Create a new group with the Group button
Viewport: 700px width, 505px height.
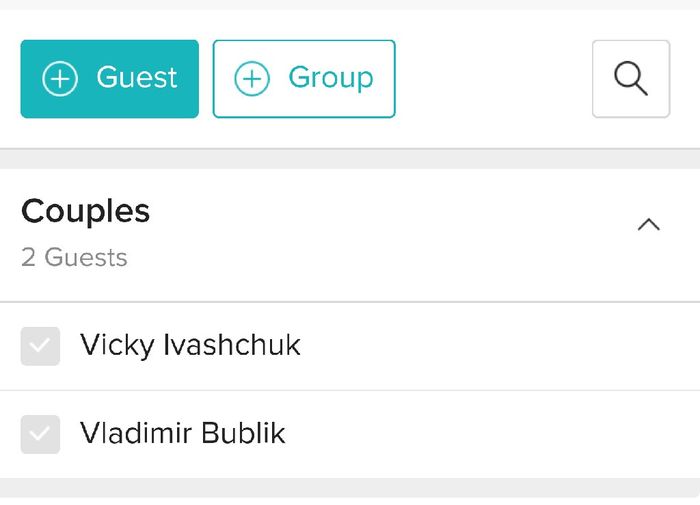304,79
